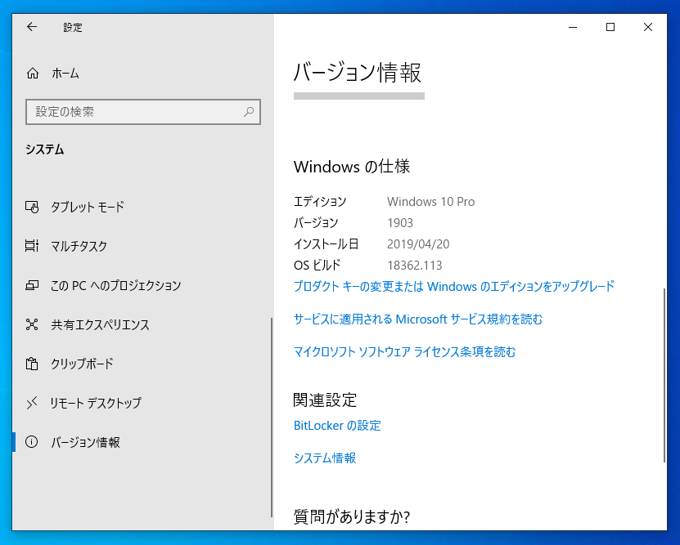Click the マルチタスク icon
Screen dimensions: 680x545
coord(32,246)
